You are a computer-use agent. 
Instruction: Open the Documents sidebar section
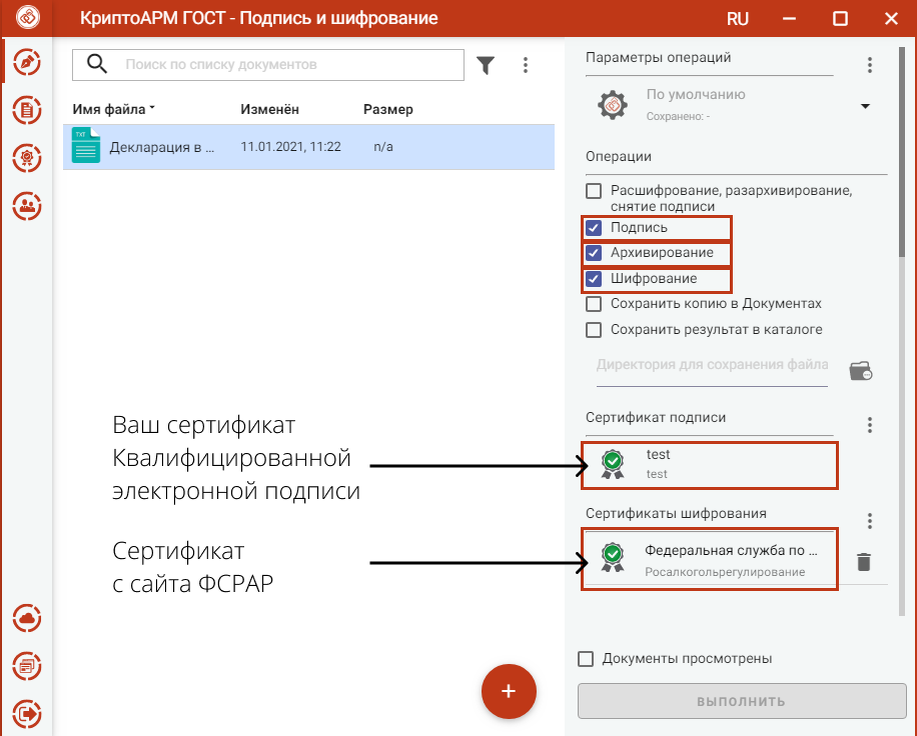pos(27,110)
